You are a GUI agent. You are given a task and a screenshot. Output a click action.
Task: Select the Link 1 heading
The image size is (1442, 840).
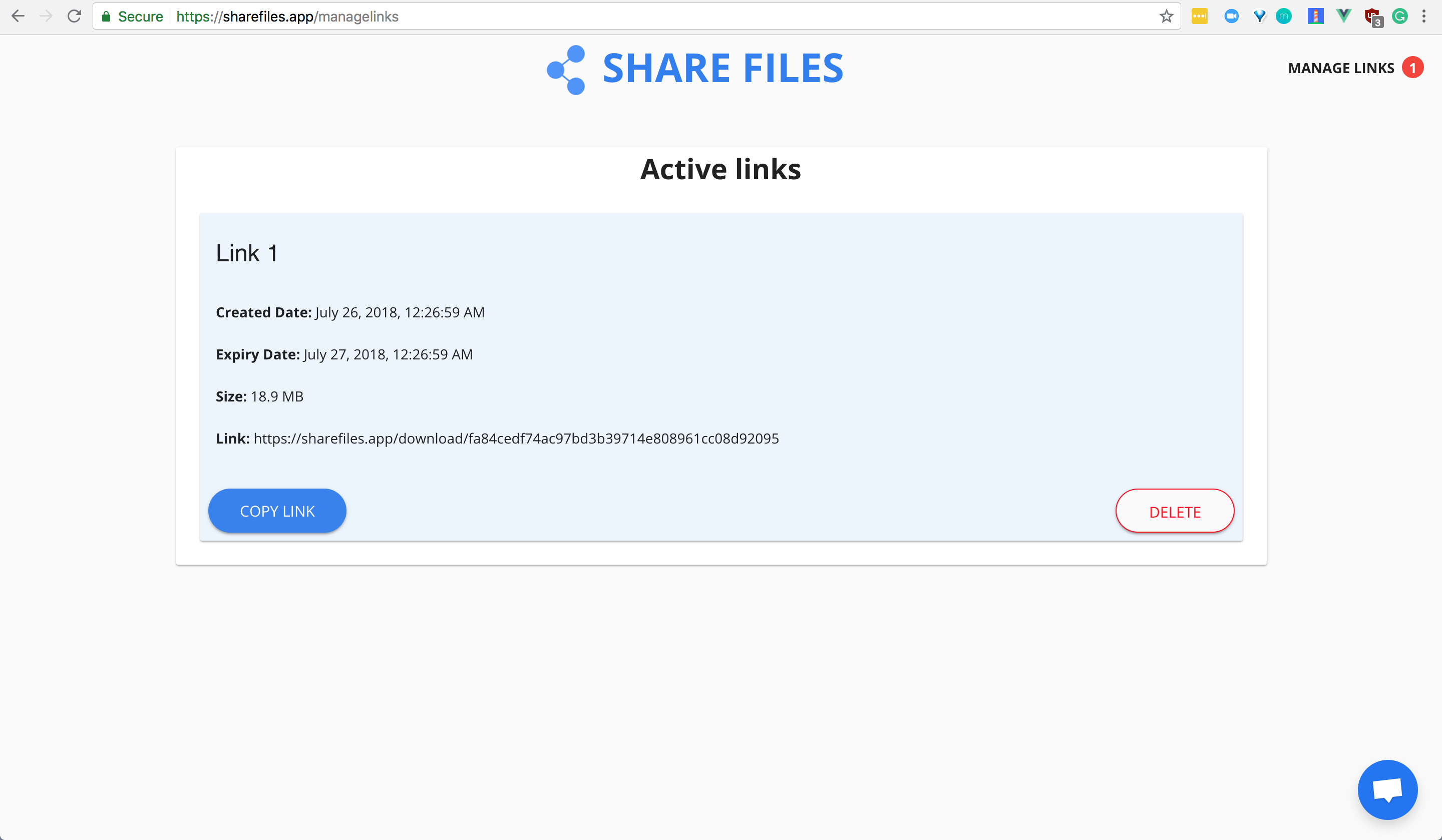247,252
